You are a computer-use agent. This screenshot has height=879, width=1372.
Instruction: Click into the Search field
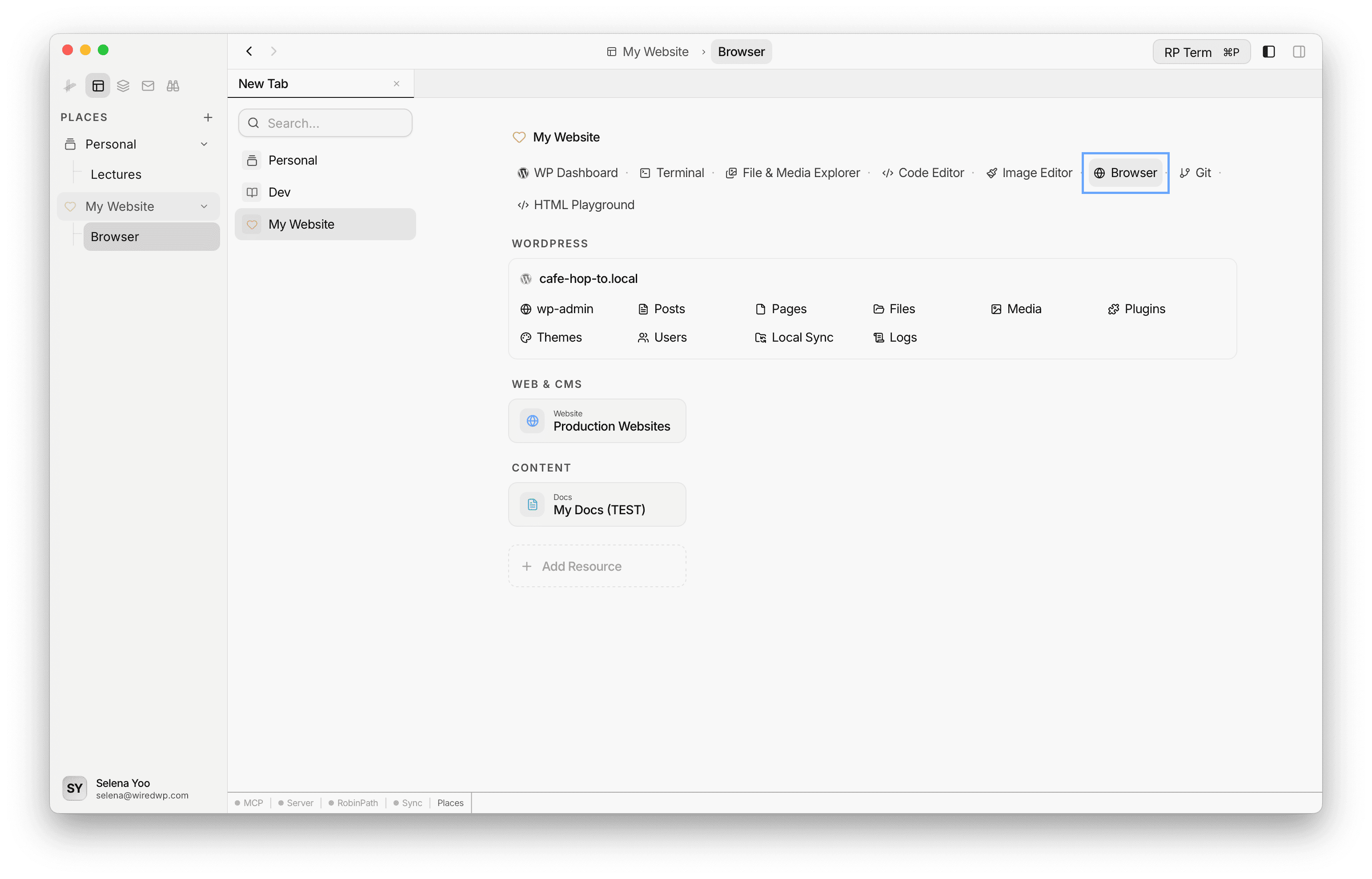pyautogui.click(x=325, y=123)
